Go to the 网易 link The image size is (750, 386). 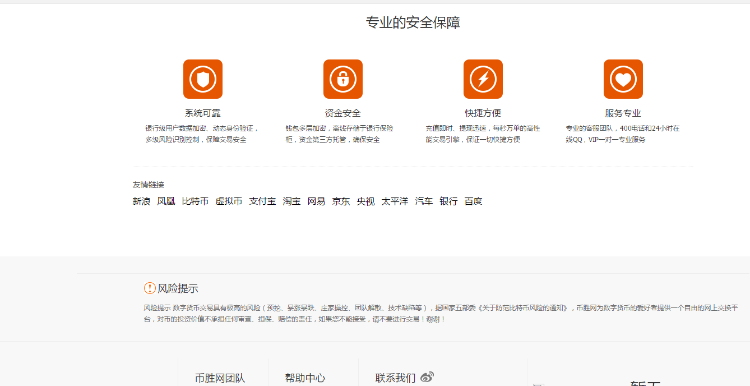coord(316,201)
